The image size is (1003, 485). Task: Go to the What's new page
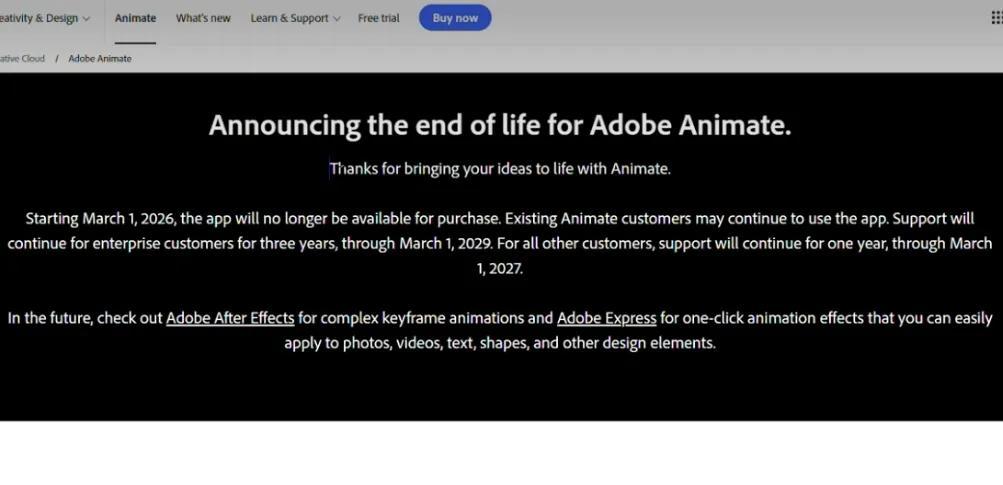click(203, 18)
